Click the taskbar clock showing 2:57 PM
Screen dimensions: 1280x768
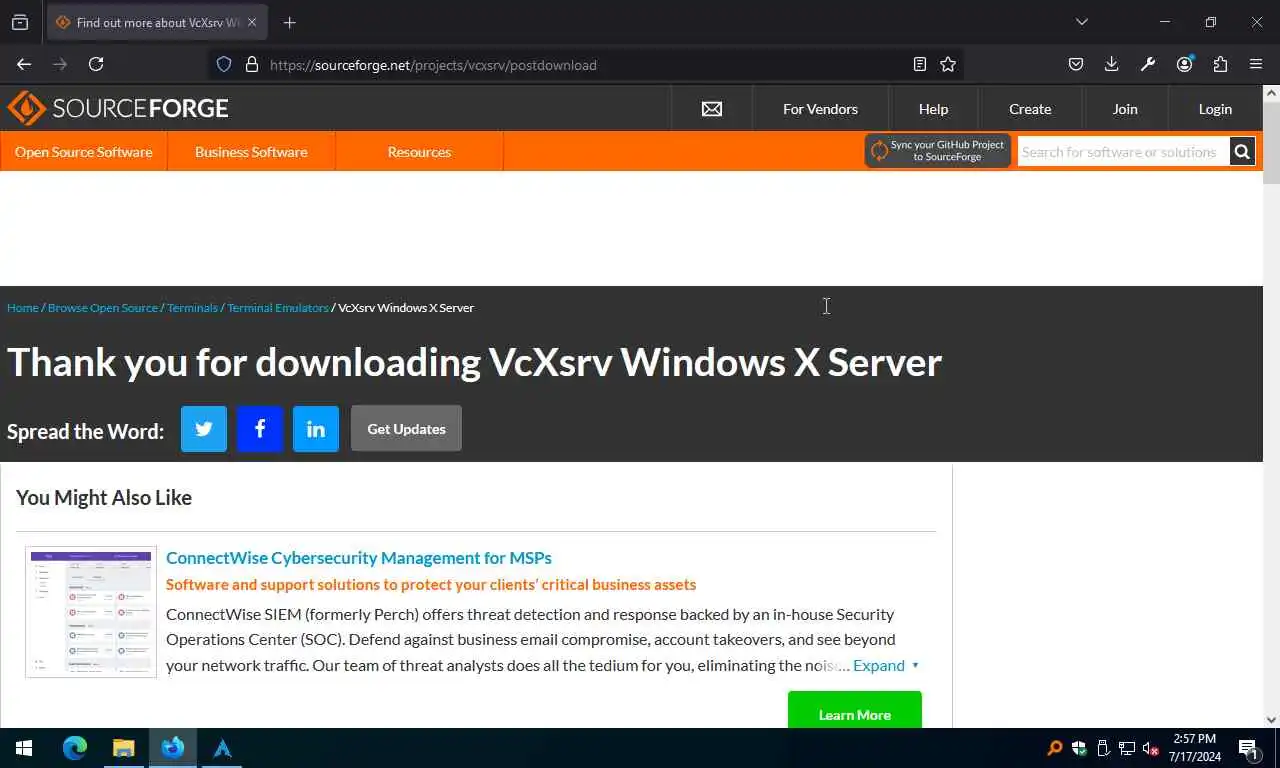click(1195, 748)
